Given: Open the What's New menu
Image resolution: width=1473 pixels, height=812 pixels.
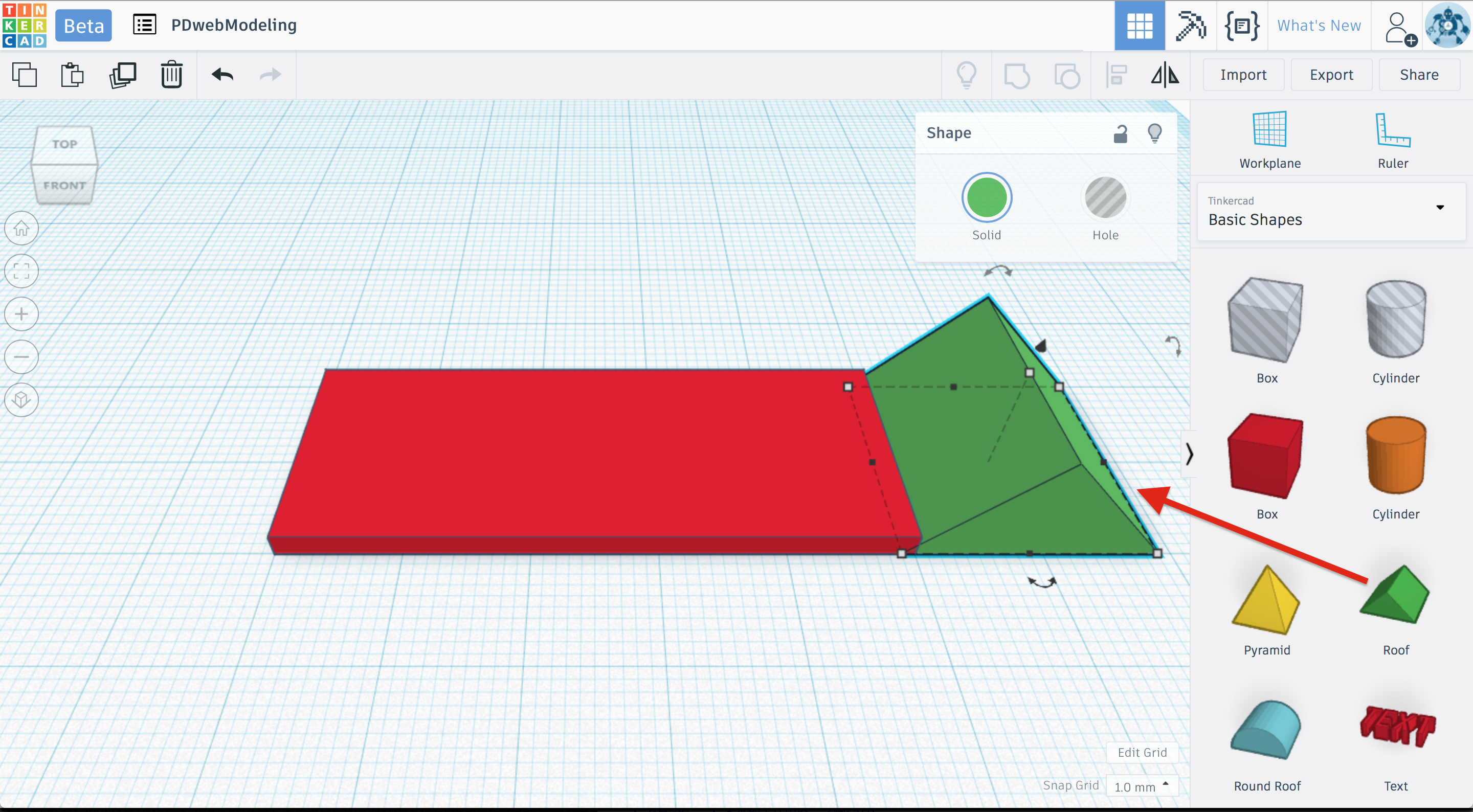Looking at the screenshot, I should (x=1319, y=26).
